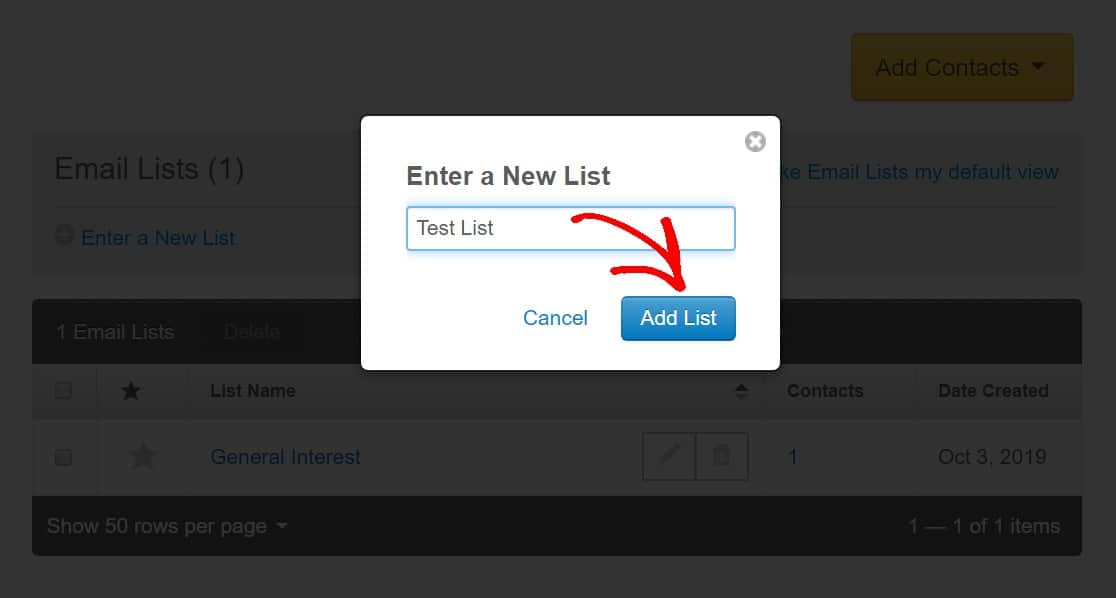
Task: Tick the select-all checkbox in table header
Action: pos(63,390)
